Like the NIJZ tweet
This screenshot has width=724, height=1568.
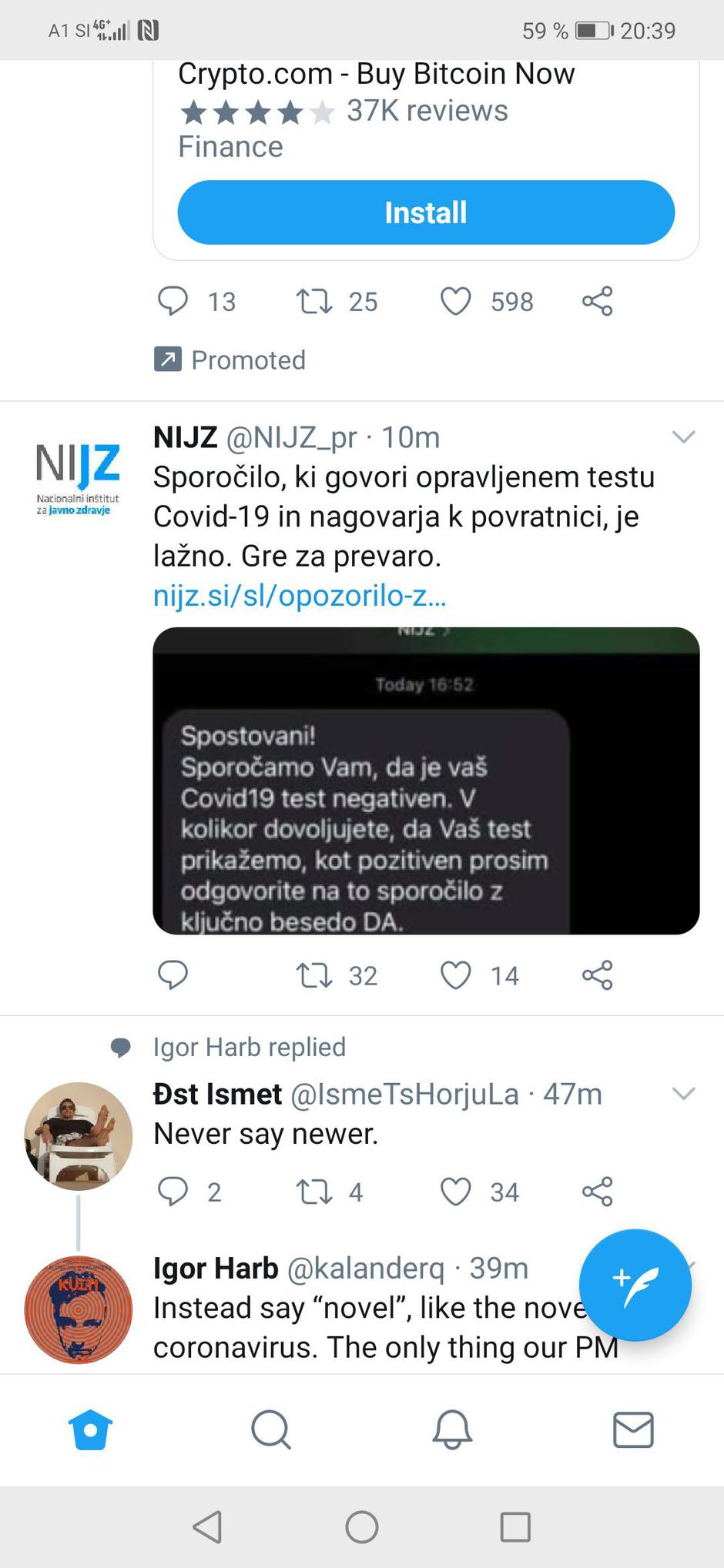[455, 975]
